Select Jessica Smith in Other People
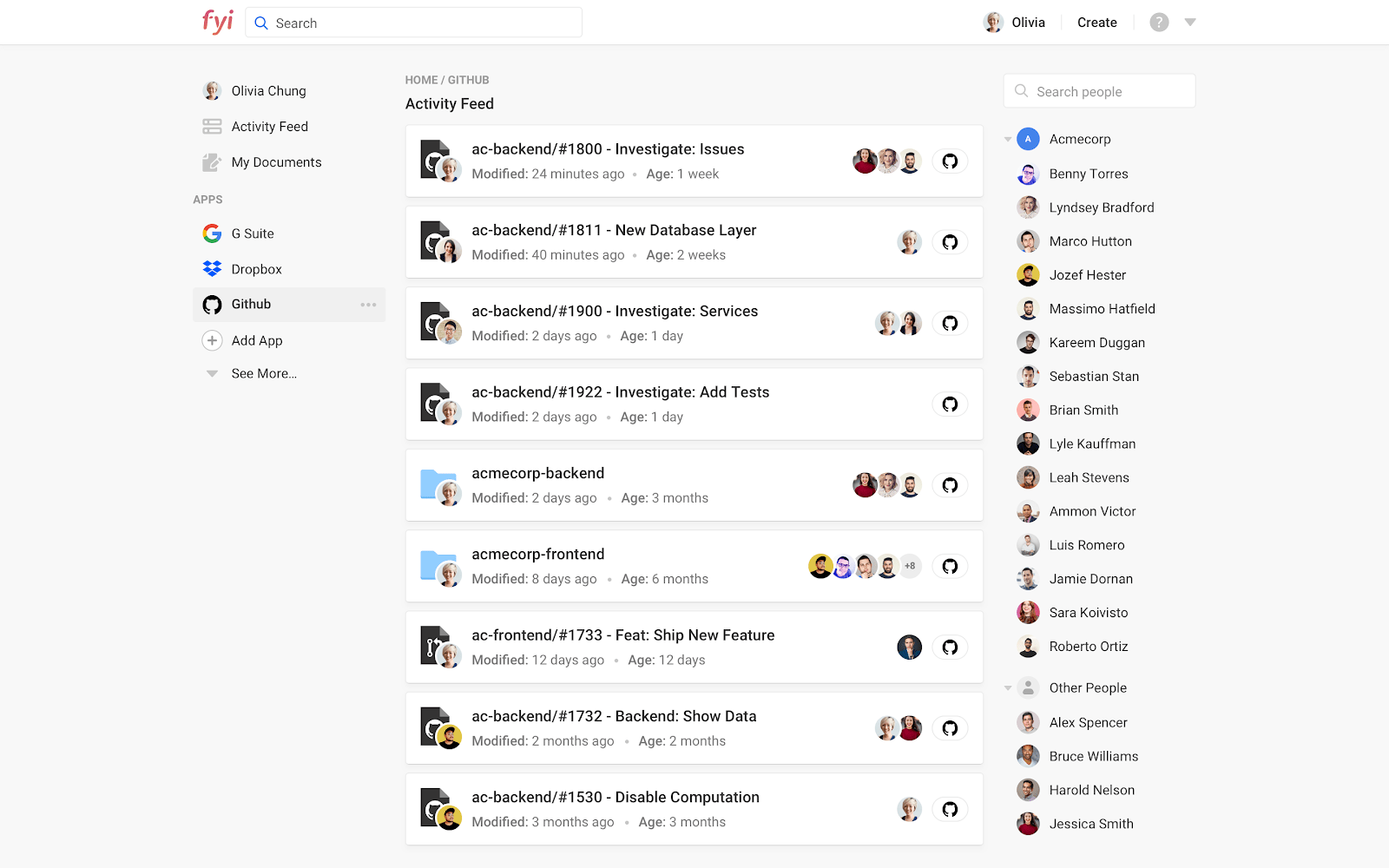This screenshot has height=868, width=1389. point(1076,824)
